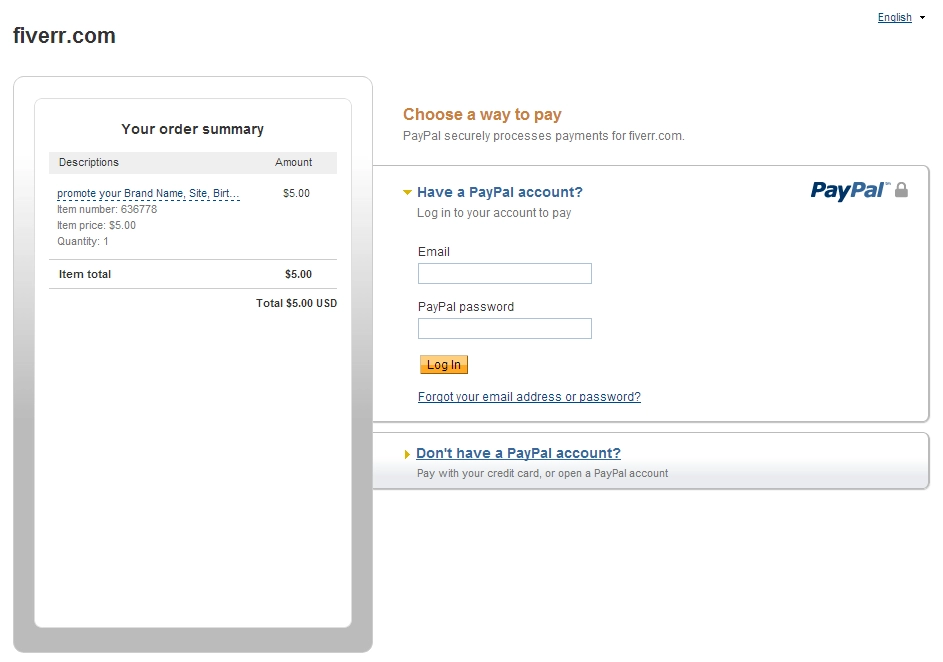Open the 'promote your Brand Name' item link
The width and height of the screenshot is (943, 662).
click(148, 193)
